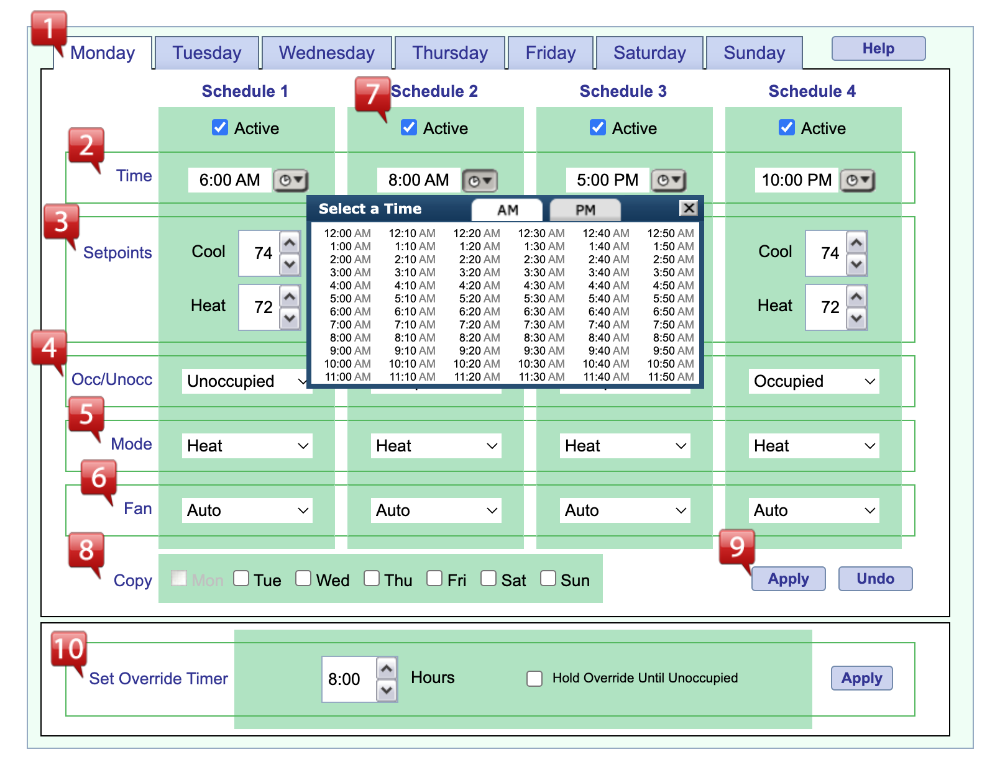Click the Schedule 1 time input field
Viewport: 1000px width, 770px height.
coord(229,180)
